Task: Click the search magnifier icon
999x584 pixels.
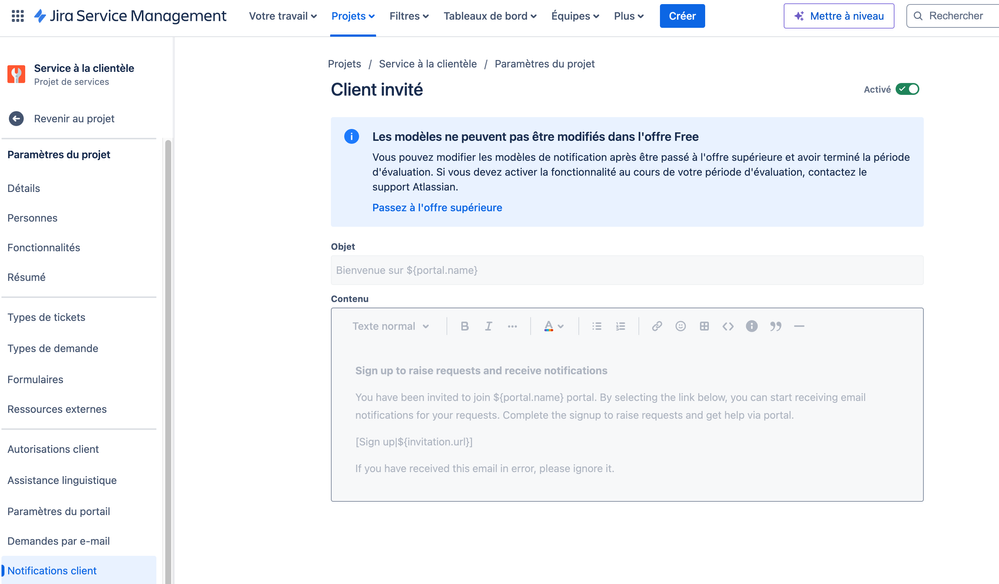Action: [x=918, y=16]
